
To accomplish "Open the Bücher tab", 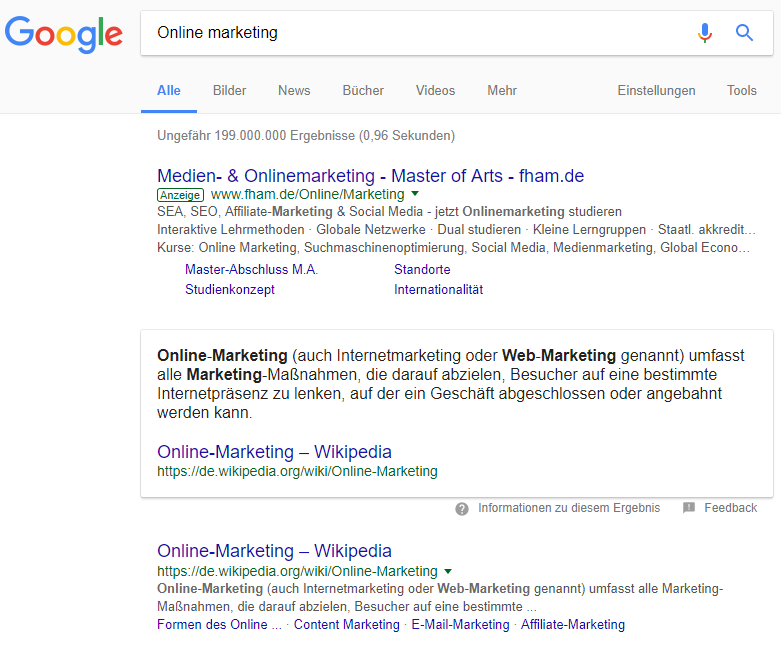I will pos(363,90).
